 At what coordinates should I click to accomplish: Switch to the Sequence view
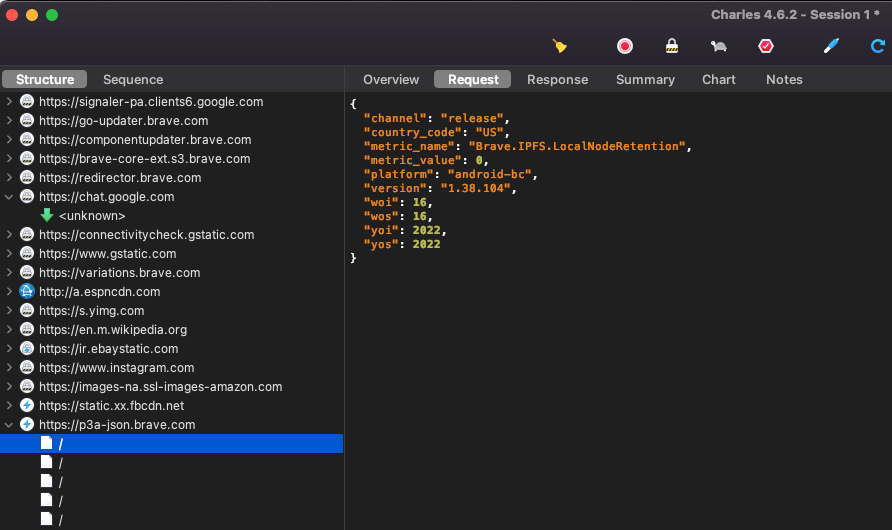[x=133, y=80]
